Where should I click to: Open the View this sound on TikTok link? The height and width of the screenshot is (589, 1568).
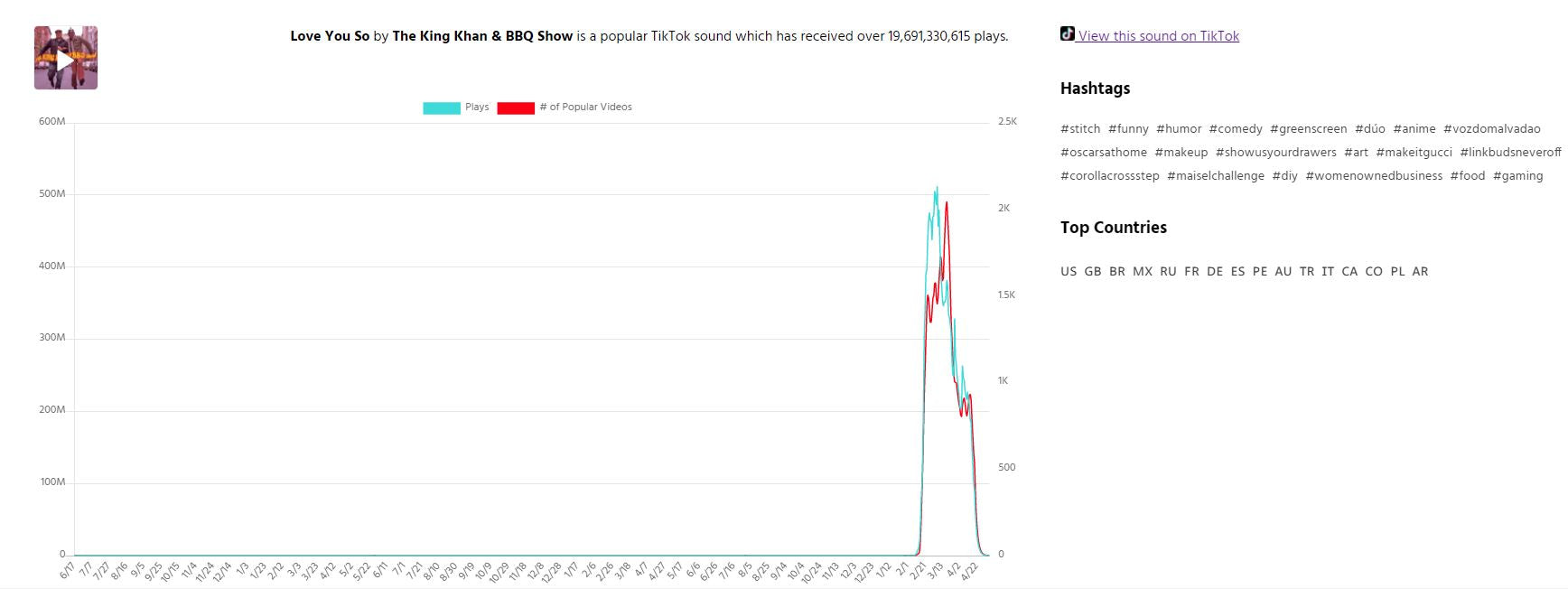pos(1158,36)
